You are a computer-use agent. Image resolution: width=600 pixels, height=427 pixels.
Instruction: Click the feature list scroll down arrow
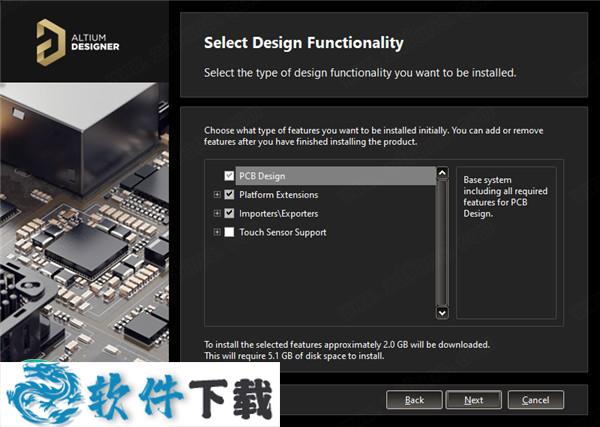pos(442,313)
